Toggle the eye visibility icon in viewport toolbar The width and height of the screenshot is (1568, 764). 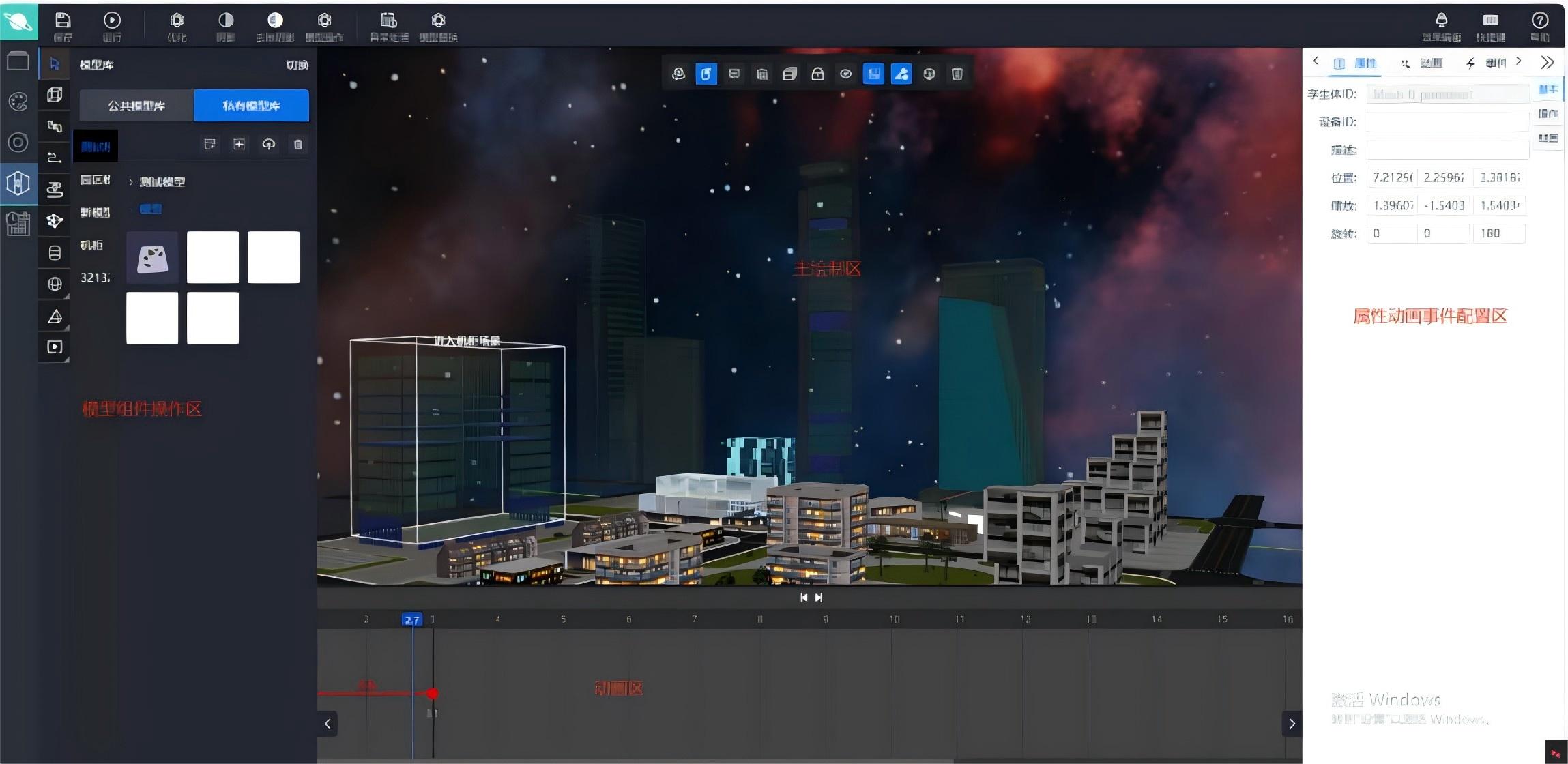click(x=845, y=74)
